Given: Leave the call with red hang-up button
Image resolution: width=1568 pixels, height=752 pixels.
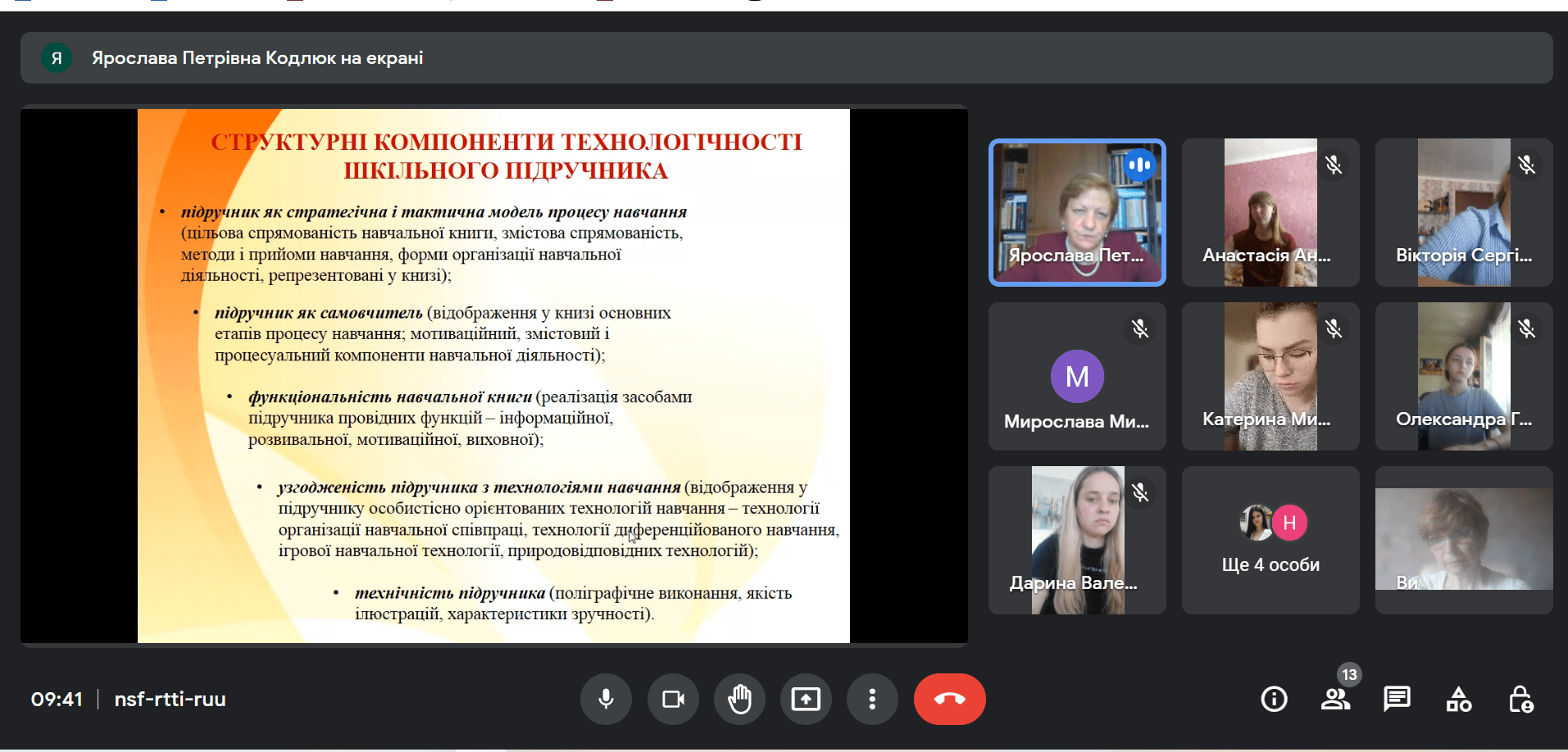Looking at the screenshot, I should coord(949,699).
